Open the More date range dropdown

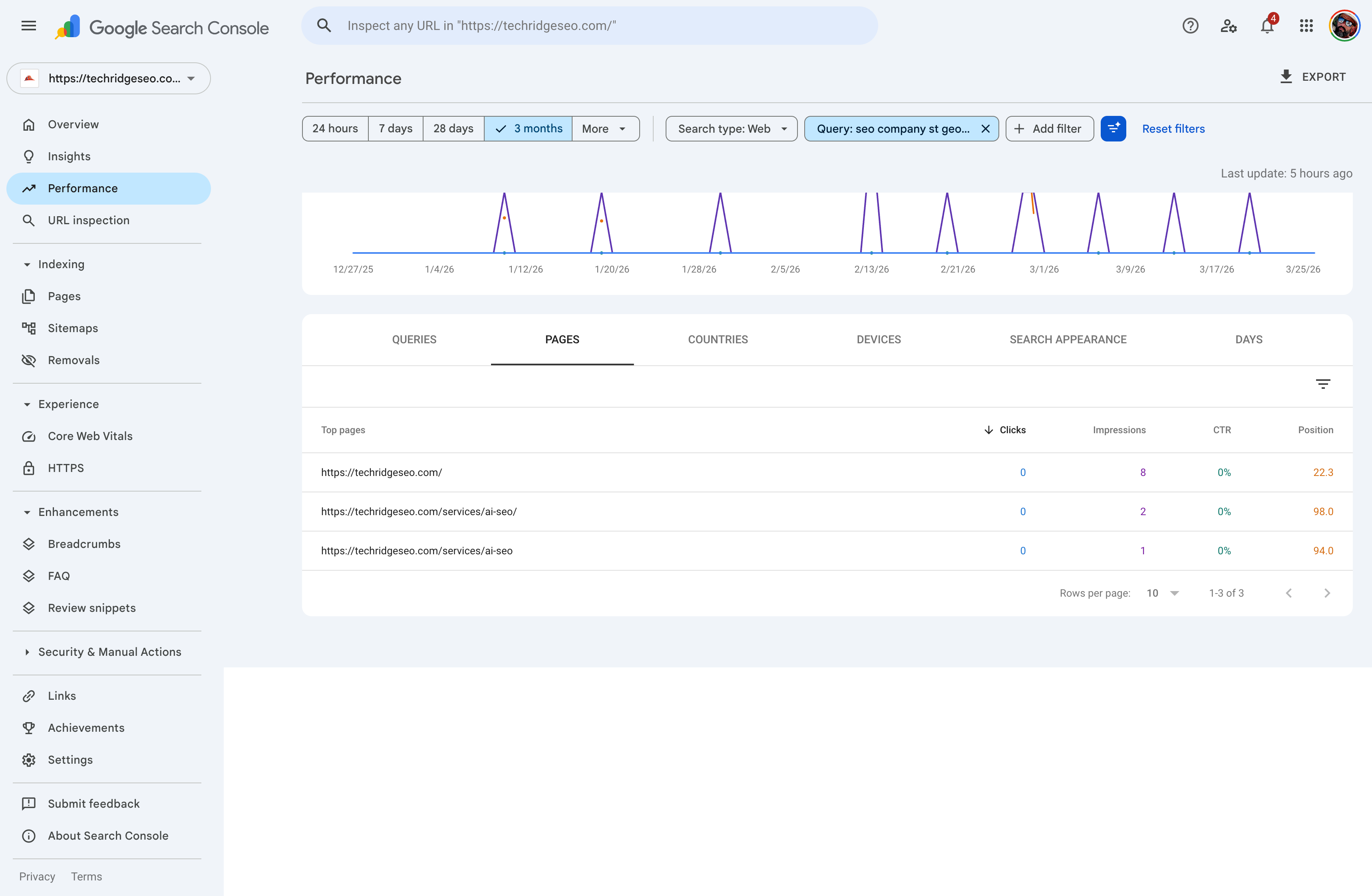tap(605, 129)
